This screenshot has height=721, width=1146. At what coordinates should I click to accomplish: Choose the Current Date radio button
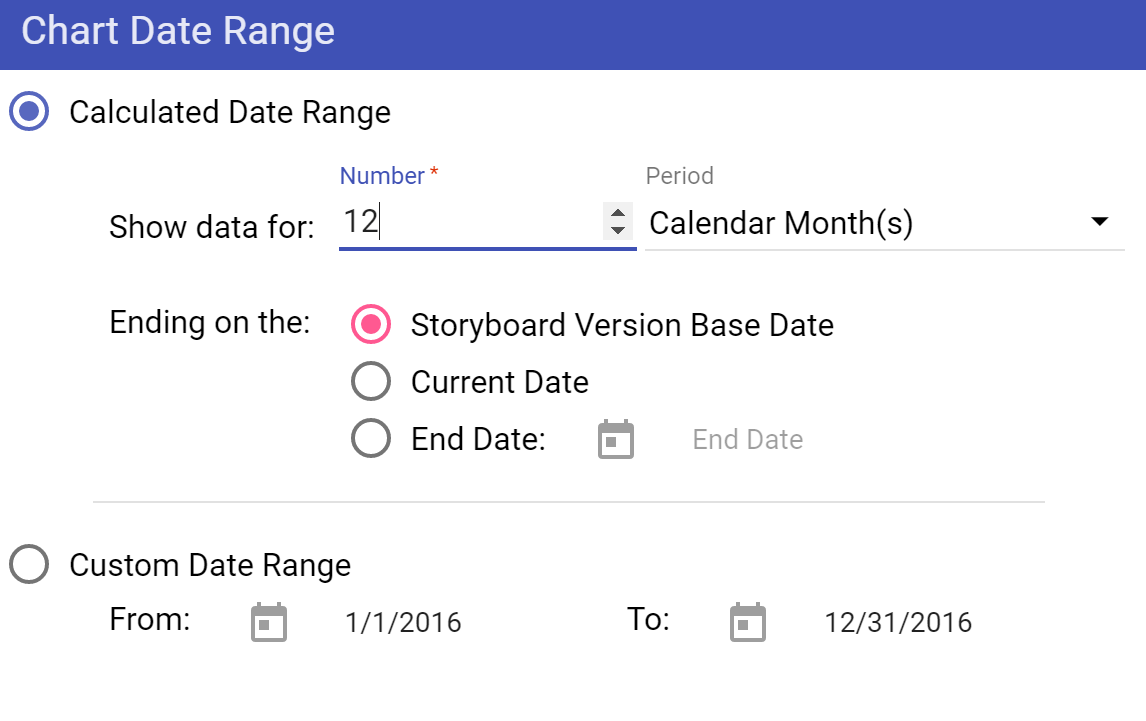[x=371, y=382]
